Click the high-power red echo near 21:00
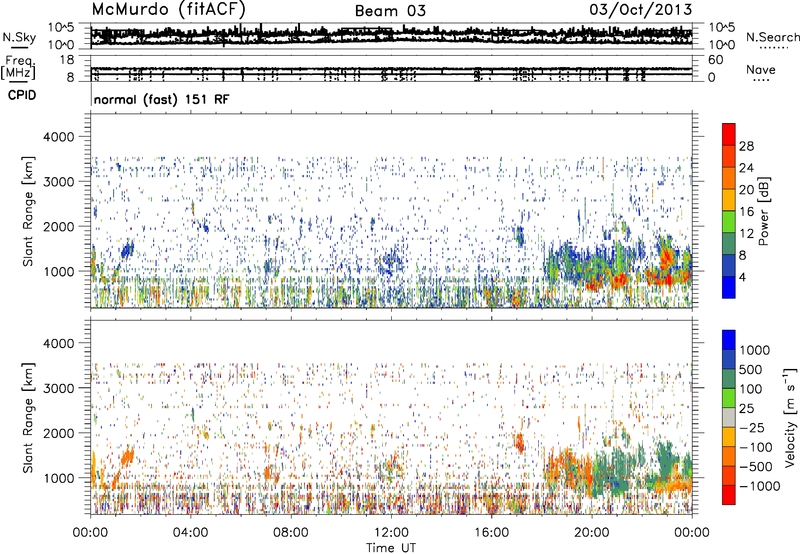Screen dimensions: 800x554 coord(618,280)
